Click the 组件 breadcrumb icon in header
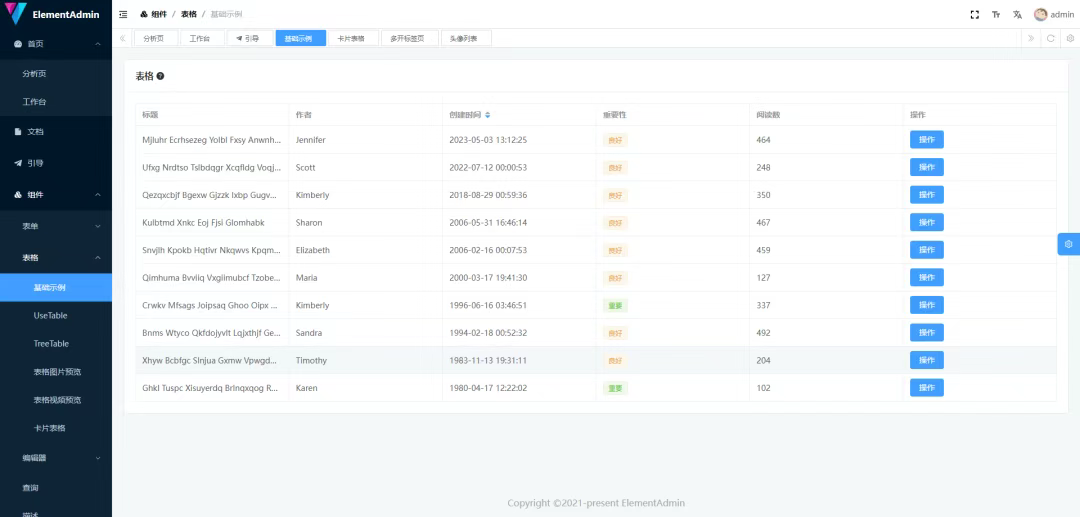Viewport: 1080px width, 517px height. 144,14
